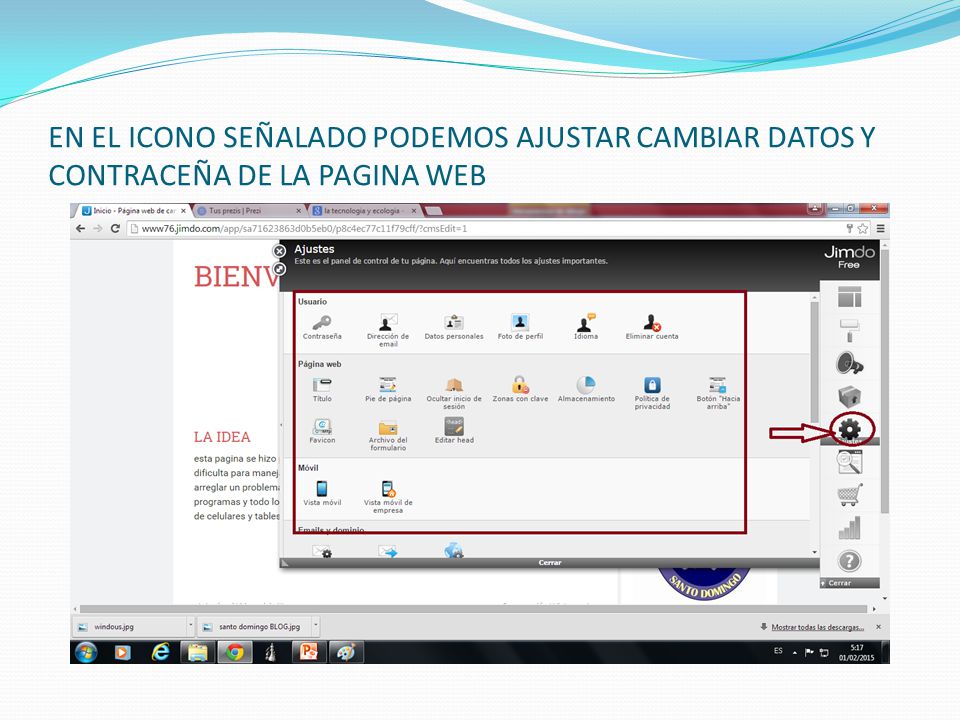This screenshot has width=960, height=720.
Task: Open Datos personales setting
Action: tap(454, 328)
